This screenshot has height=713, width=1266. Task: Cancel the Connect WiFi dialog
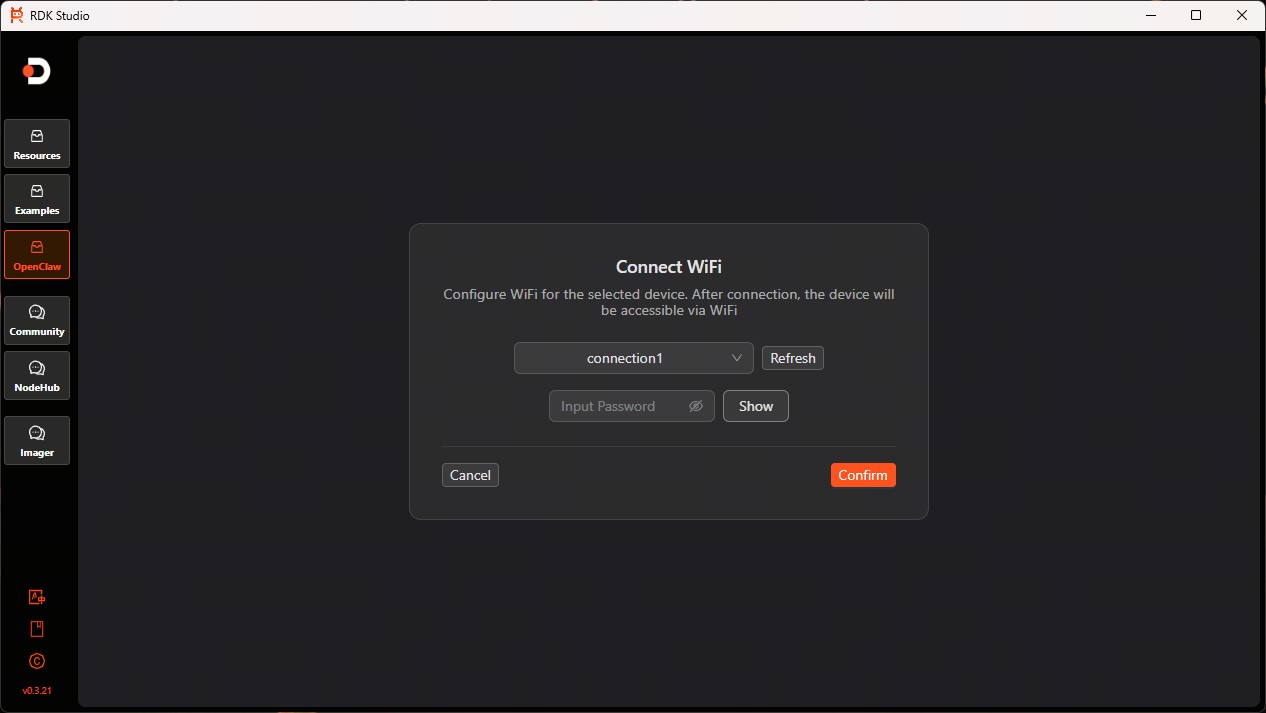(x=470, y=475)
